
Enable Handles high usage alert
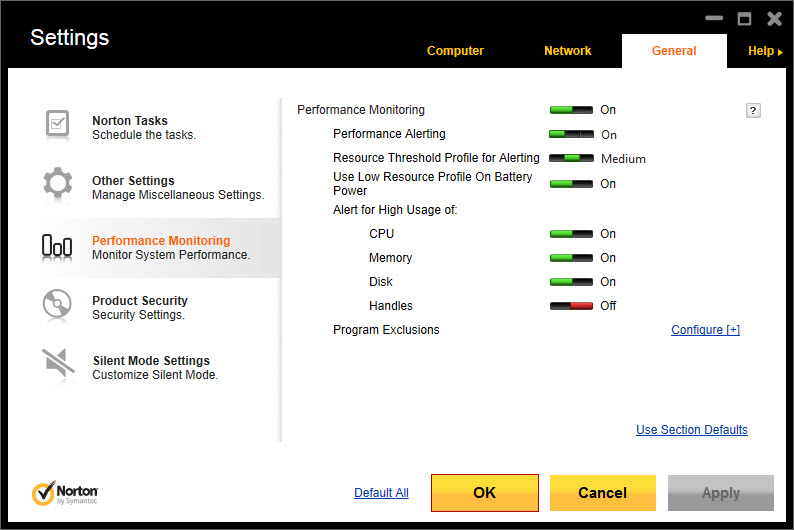click(571, 306)
